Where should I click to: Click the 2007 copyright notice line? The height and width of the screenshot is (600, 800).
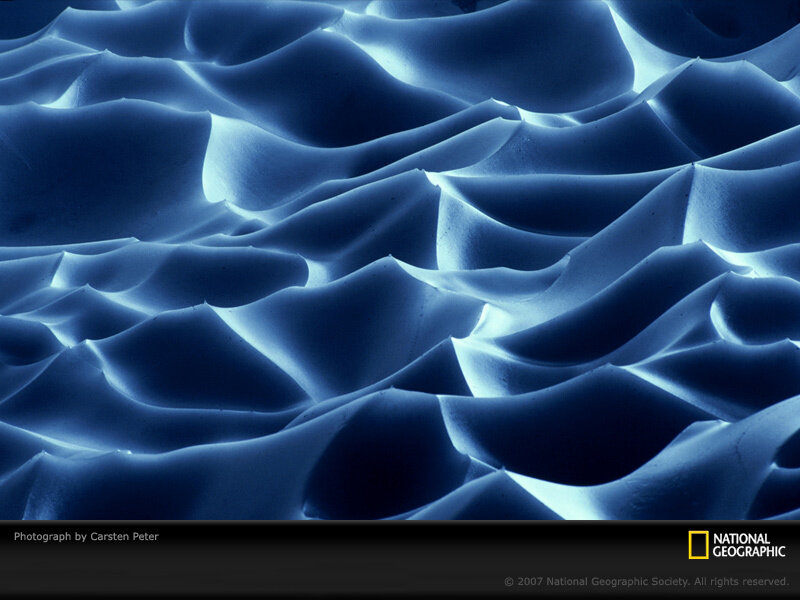(x=646, y=581)
